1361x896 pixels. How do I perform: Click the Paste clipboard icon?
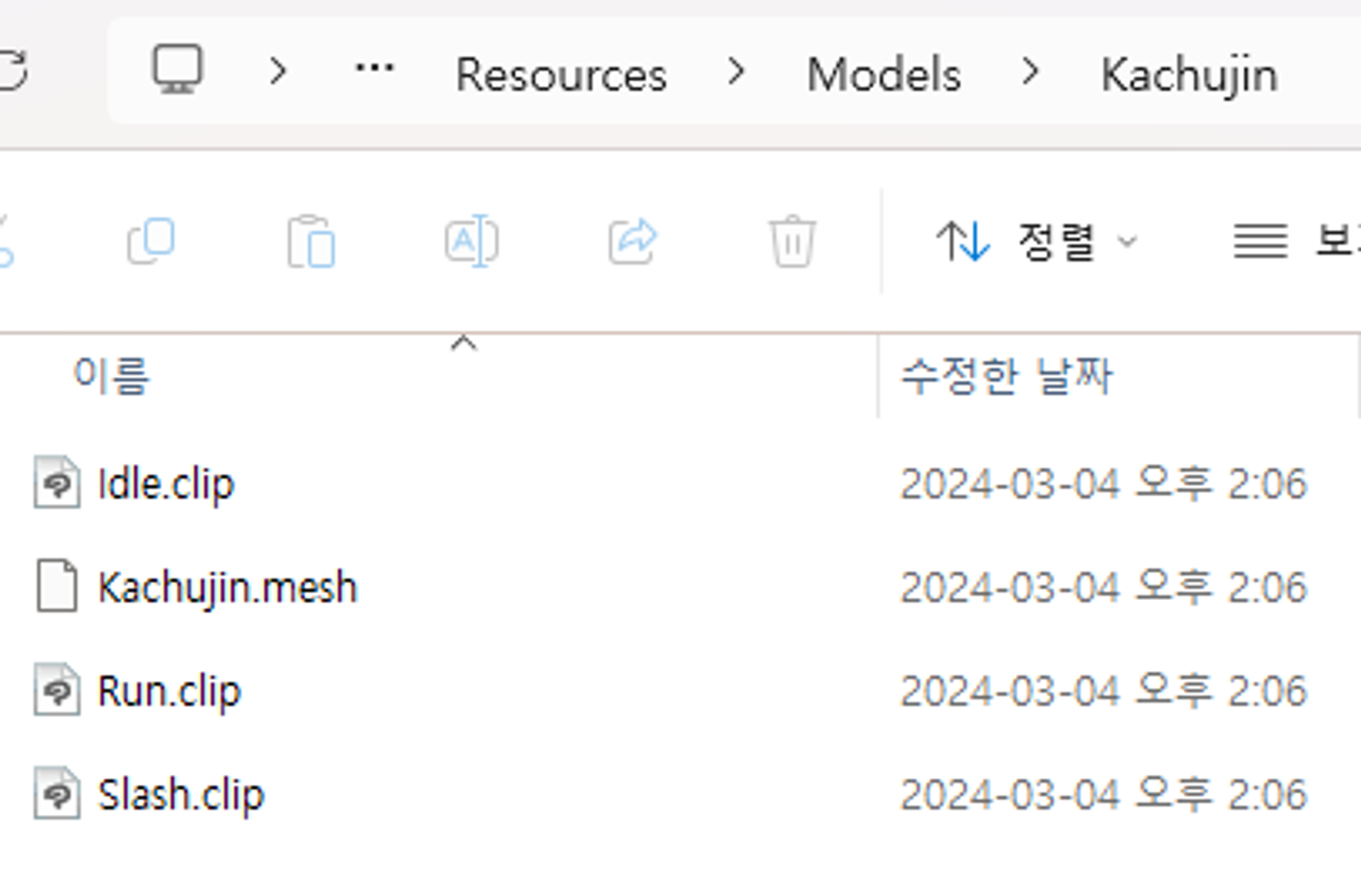pyautogui.click(x=311, y=242)
